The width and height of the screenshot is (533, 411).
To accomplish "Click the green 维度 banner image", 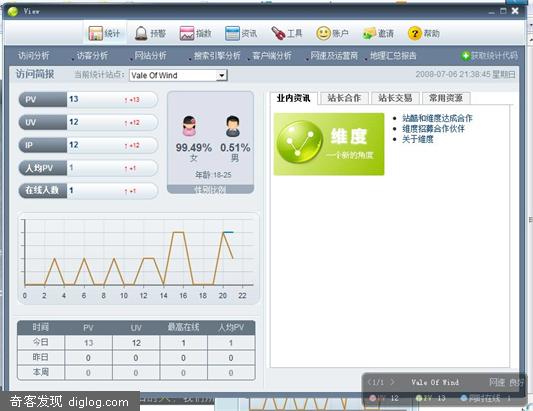I will click(329, 144).
